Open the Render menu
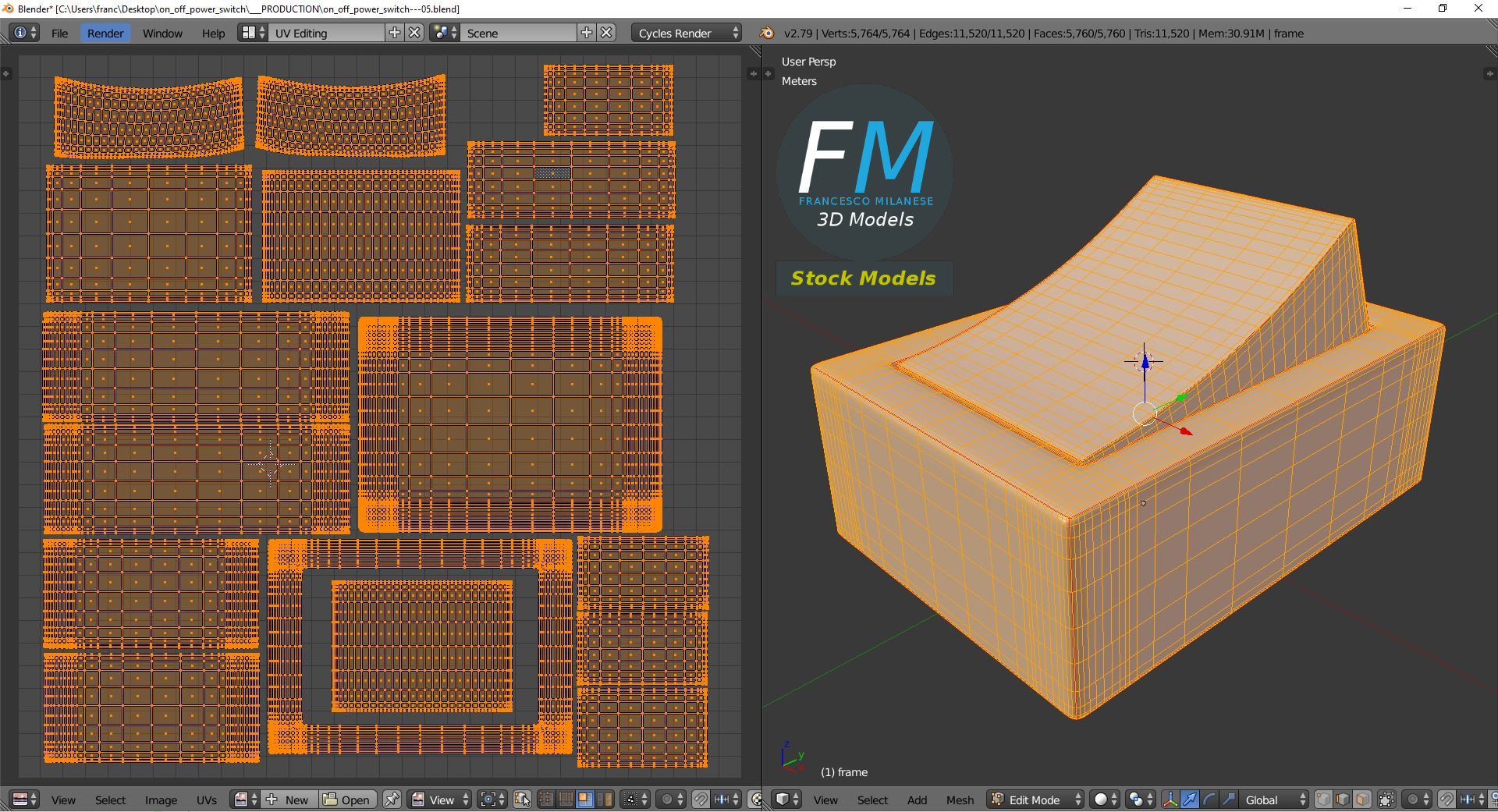 coord(105,33)
